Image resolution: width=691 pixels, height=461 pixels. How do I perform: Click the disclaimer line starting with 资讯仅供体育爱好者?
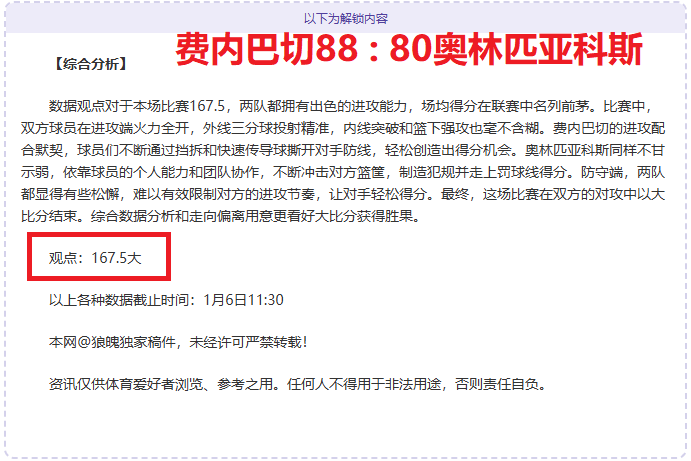click(297, 384)
